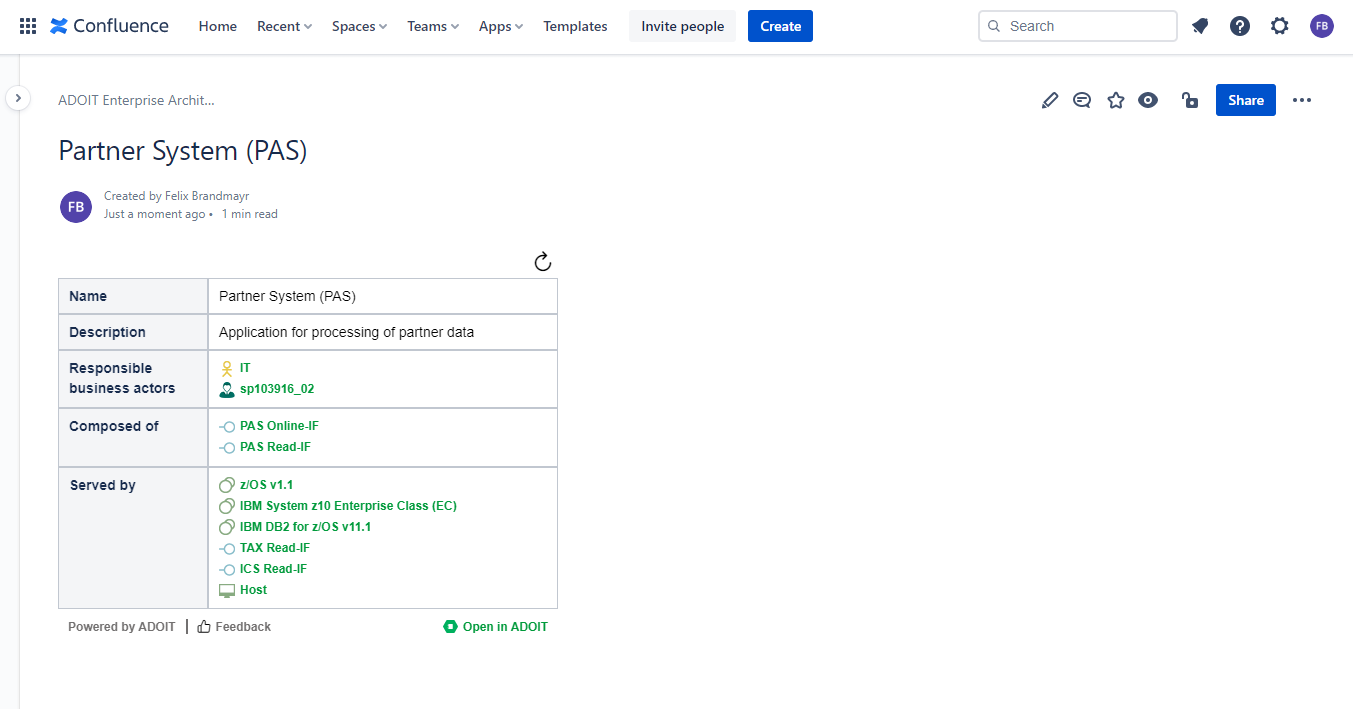Open the more actions ellipsis menu
Viewport: 1353px width, 709px height.
(1301, 100)
